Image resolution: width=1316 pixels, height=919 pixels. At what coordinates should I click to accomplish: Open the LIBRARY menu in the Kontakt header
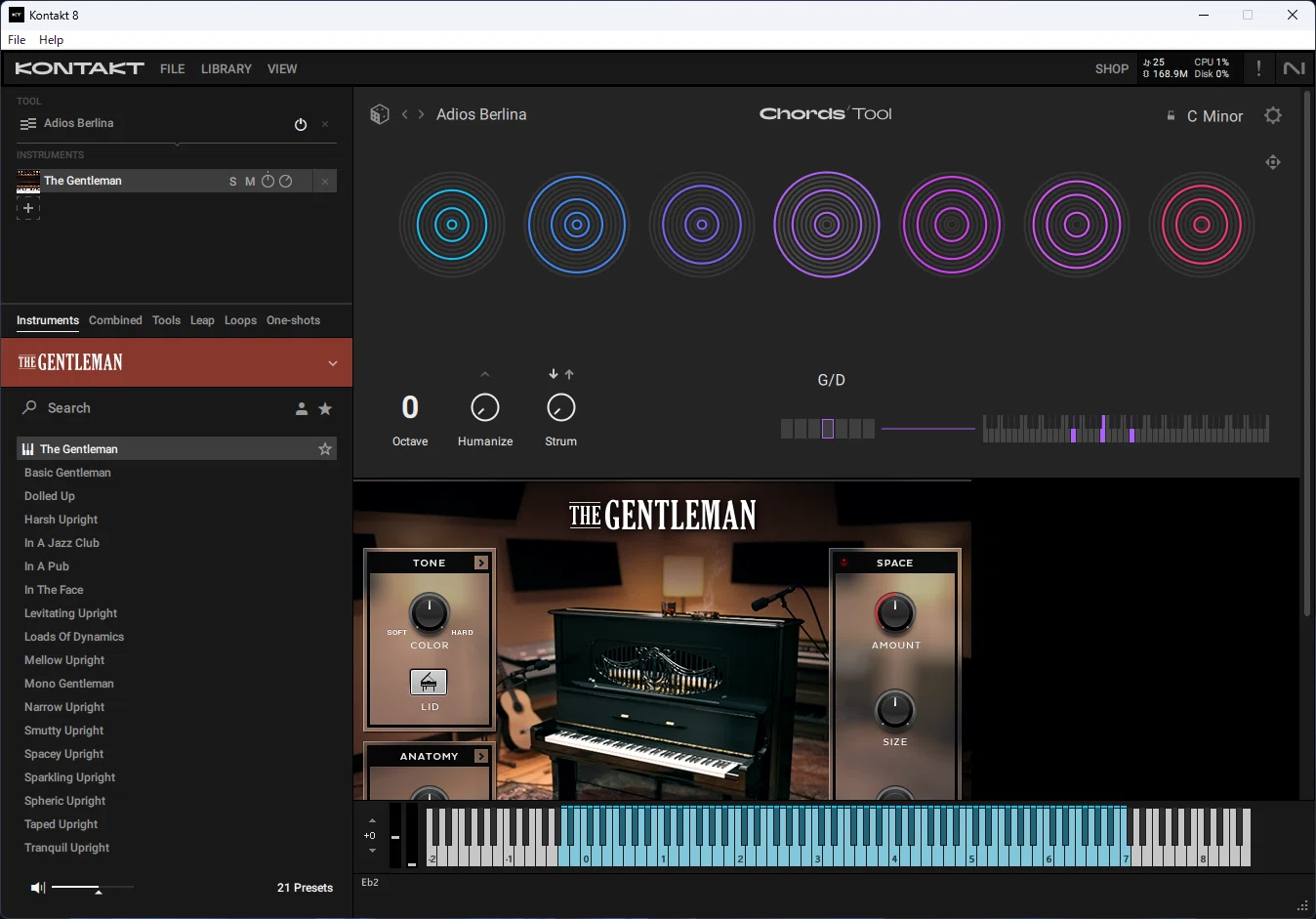click(x=226, y=69)
